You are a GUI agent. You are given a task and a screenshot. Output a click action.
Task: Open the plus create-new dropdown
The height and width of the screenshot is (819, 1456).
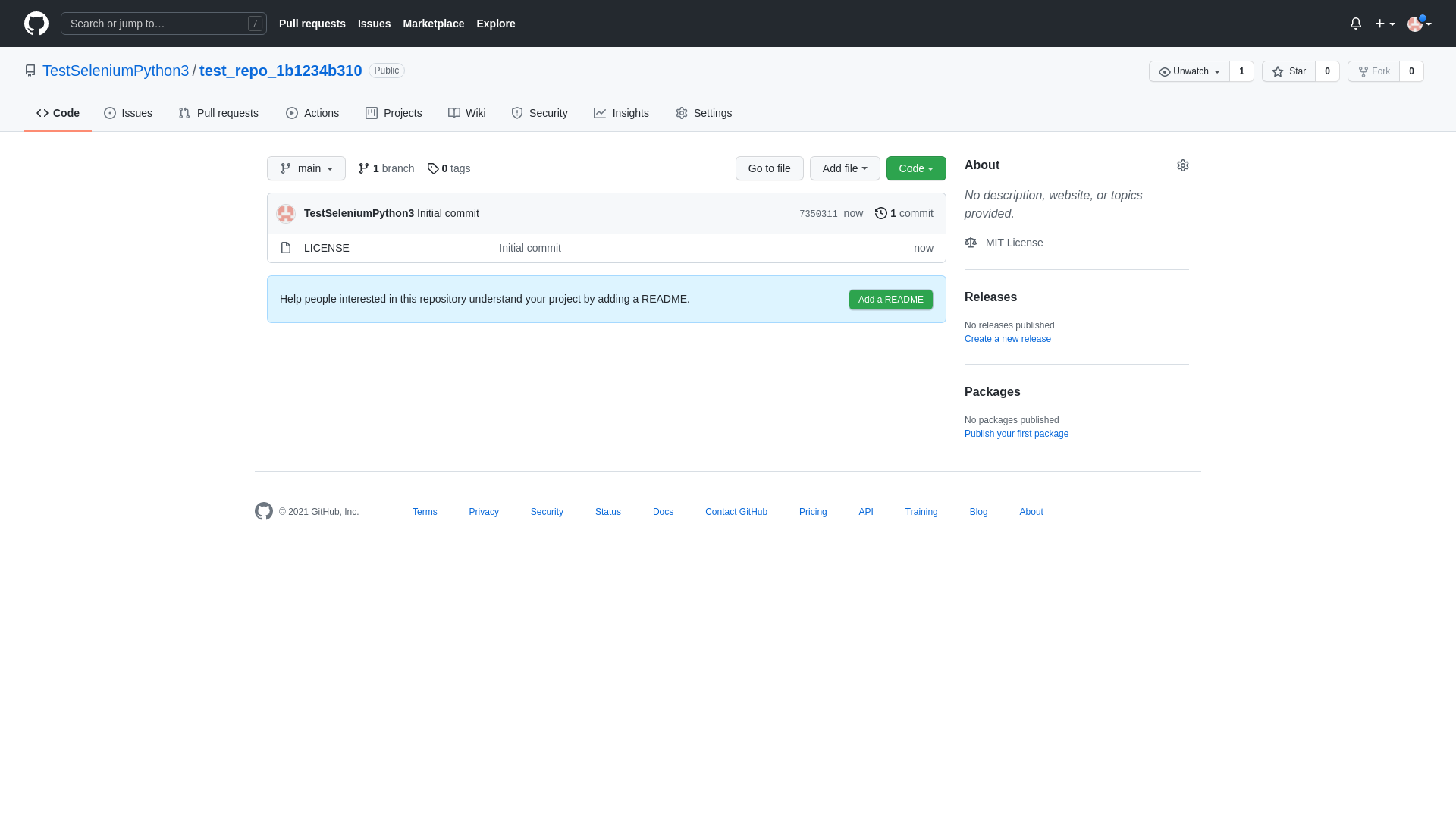(1385, 24)
